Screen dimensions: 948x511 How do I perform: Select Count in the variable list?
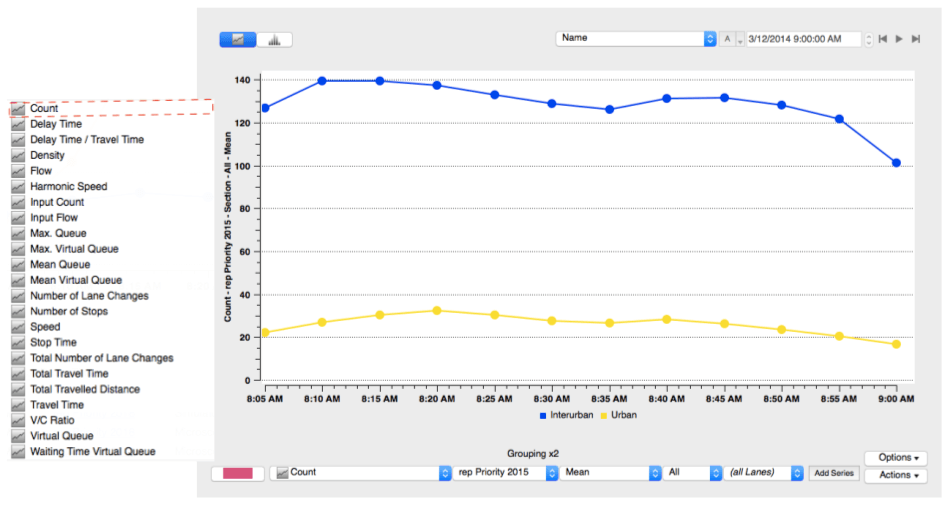pos(111,108)
